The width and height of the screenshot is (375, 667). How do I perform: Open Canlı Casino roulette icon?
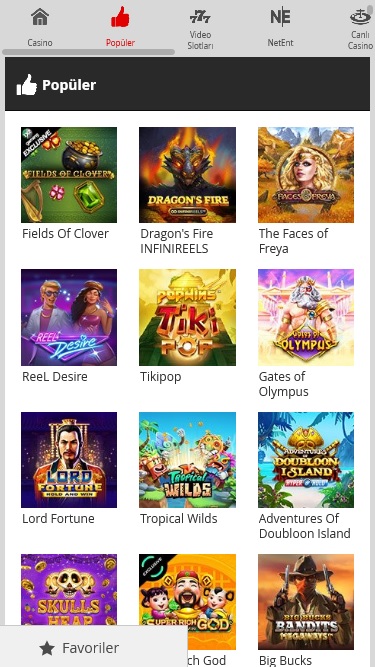point(361,17)
